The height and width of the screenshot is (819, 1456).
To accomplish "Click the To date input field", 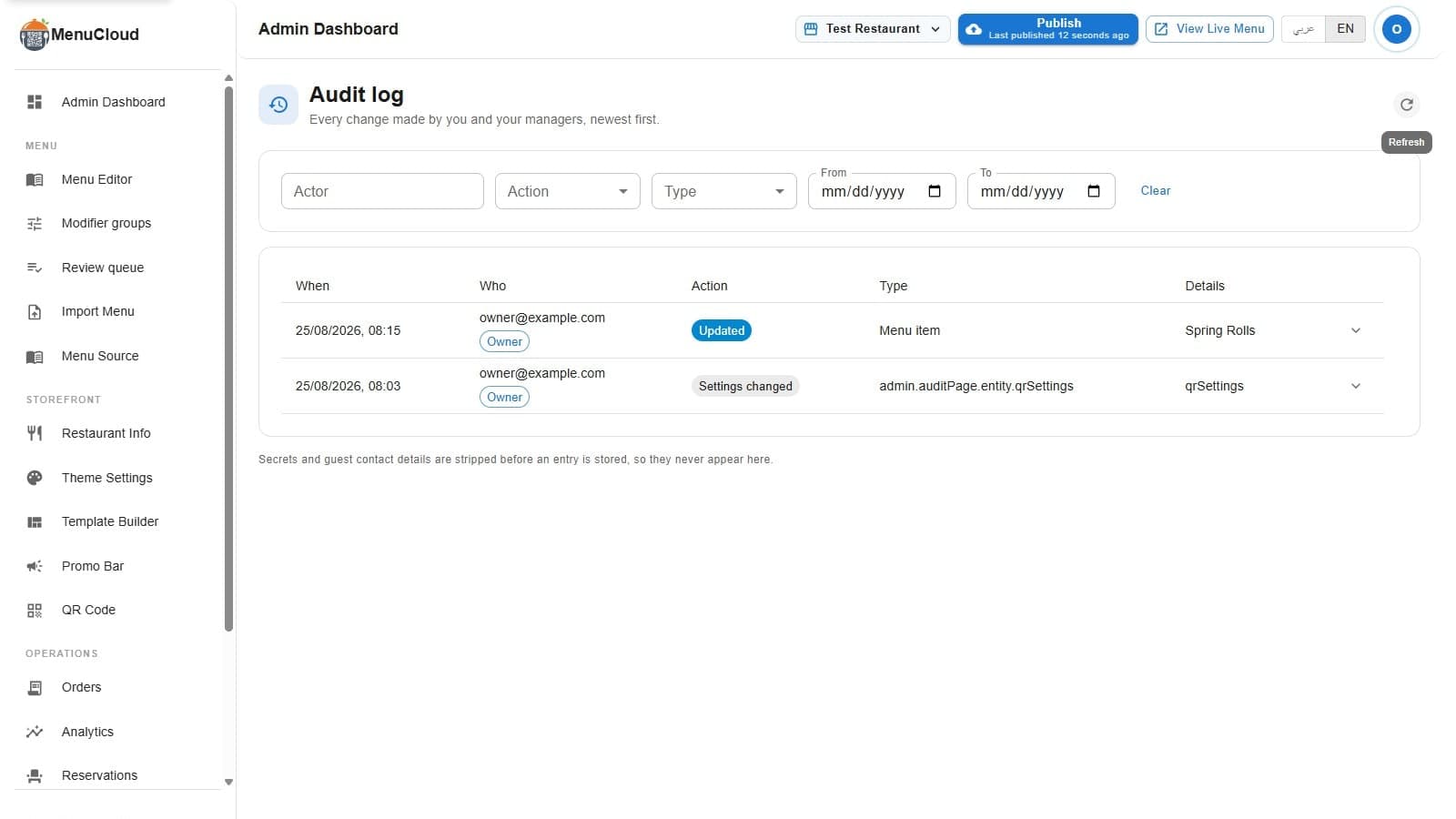I will tap(1041, 191).
